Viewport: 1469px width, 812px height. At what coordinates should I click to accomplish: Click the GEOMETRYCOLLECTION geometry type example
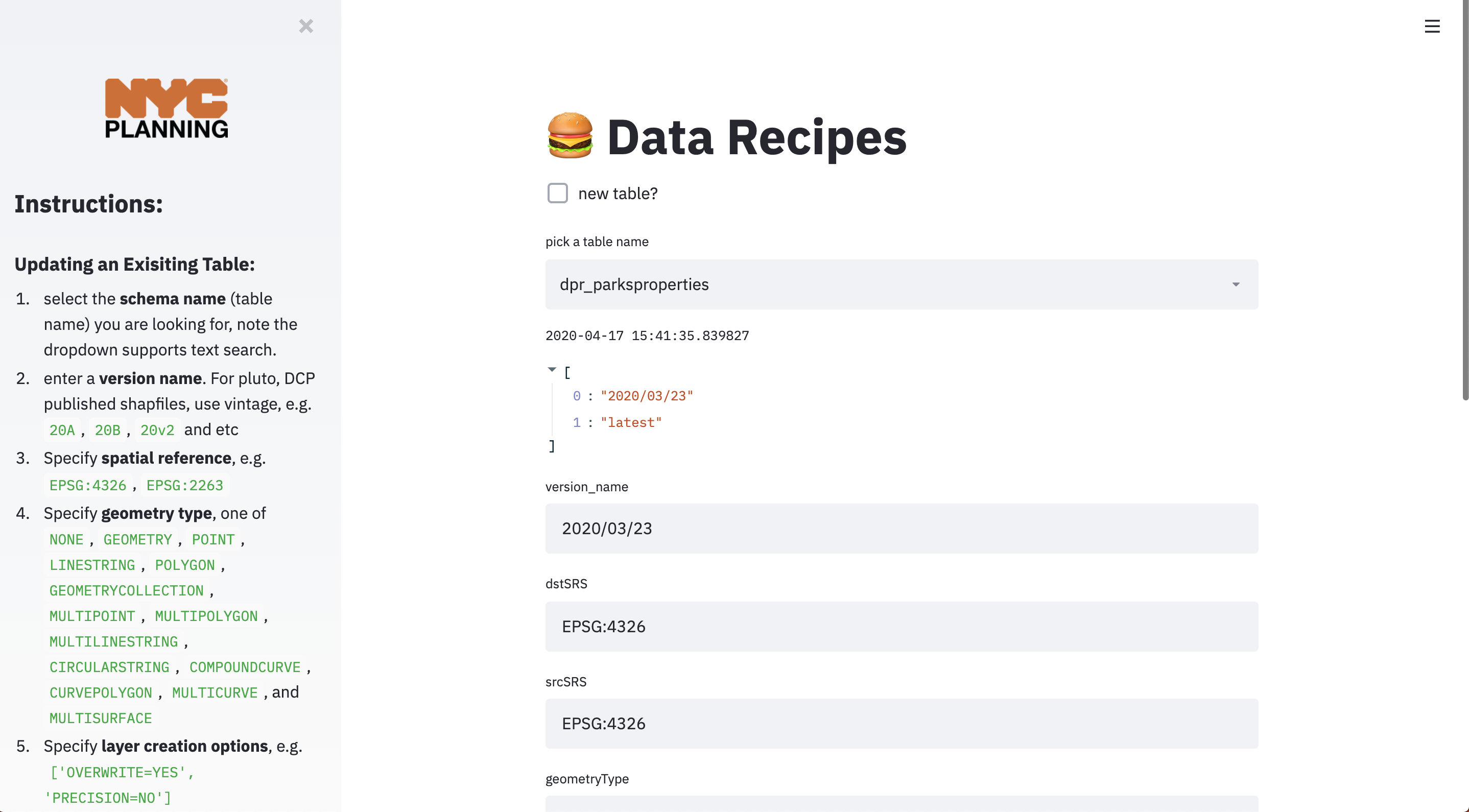pos(126,591)
